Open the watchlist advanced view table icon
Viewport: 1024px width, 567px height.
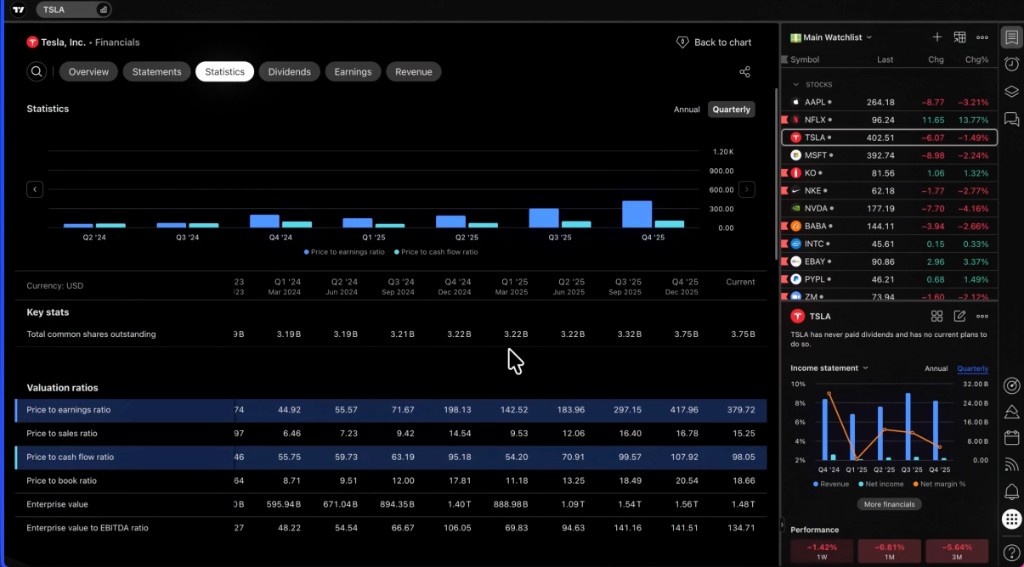959,37
